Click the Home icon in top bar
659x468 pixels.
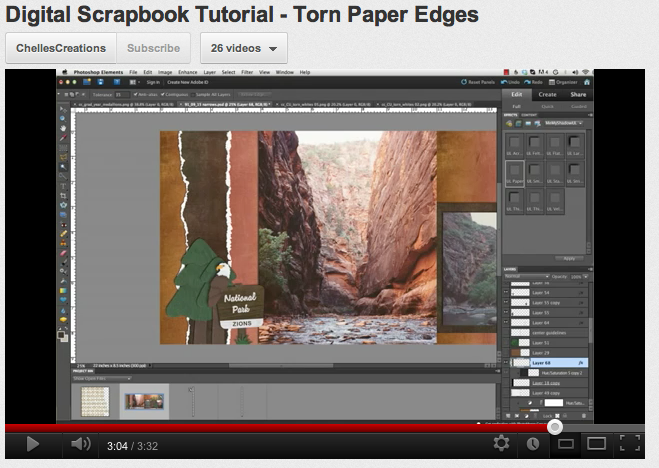[587, 82]
